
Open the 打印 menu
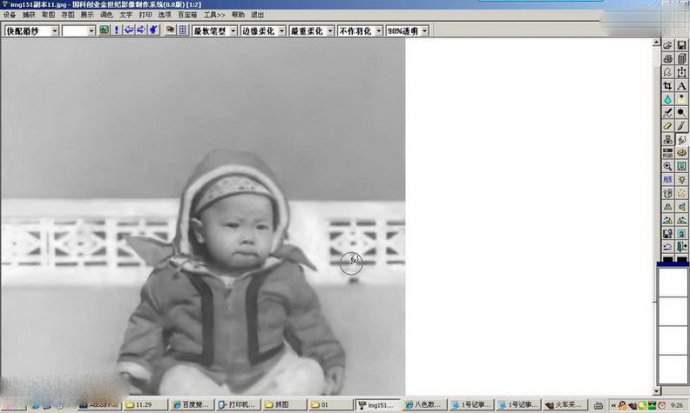pos(146,15)
